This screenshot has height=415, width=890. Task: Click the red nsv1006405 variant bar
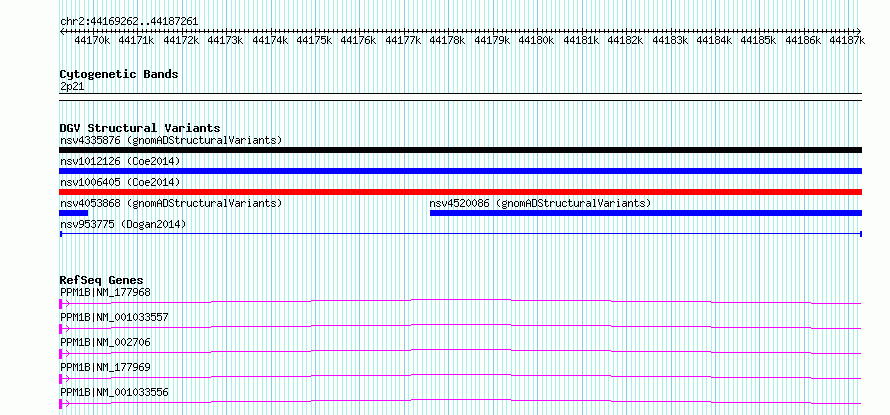[x=460, y=192]
